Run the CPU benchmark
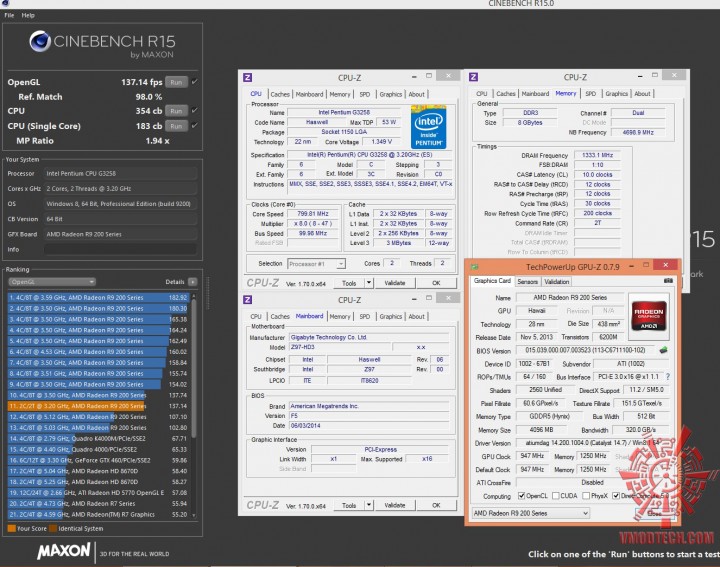720x567 pixels. (x=176, y=111)
